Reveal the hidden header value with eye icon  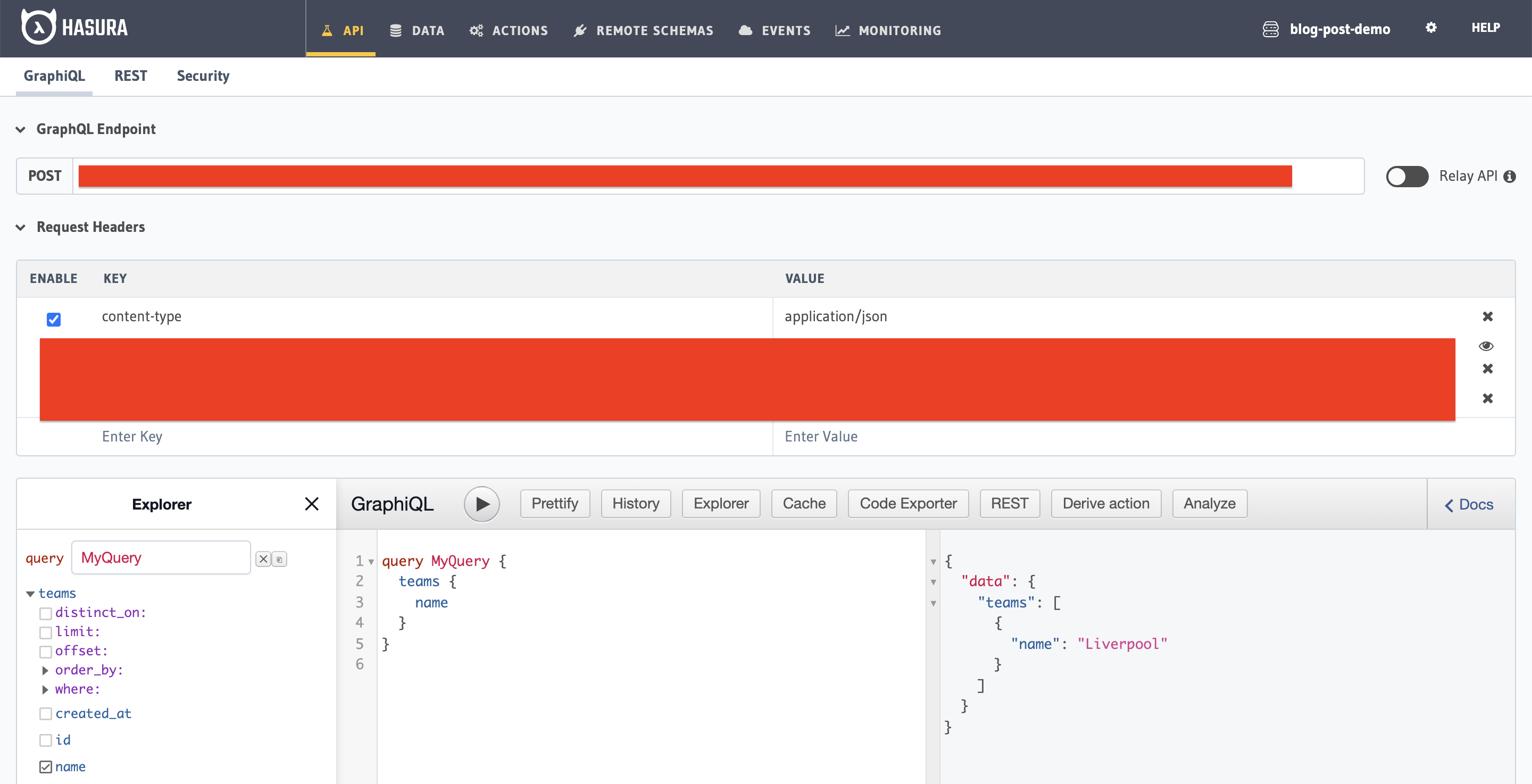coord(1486,346)
